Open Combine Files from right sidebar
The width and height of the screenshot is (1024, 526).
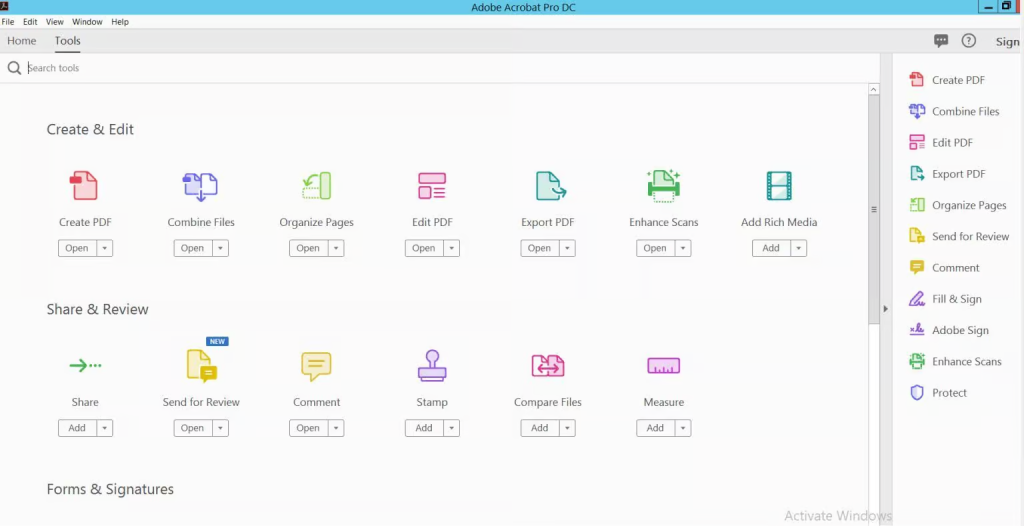coord(954,111)
